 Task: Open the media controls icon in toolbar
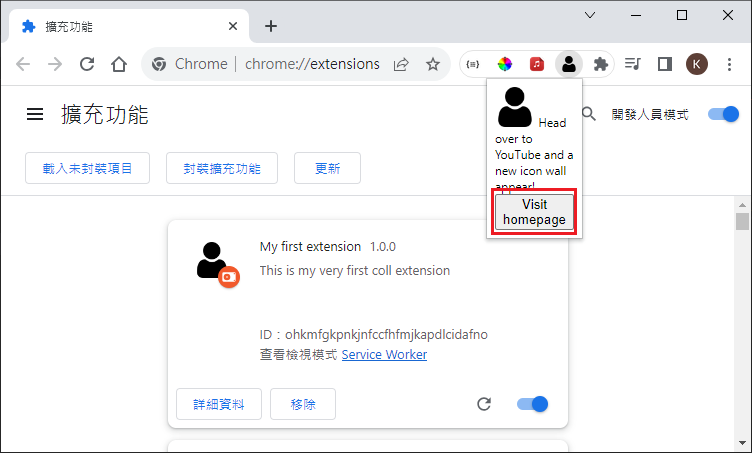[632, 64]
